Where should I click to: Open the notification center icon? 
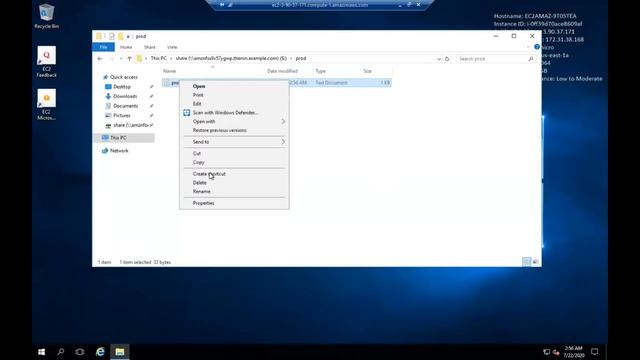click(595, 351)
